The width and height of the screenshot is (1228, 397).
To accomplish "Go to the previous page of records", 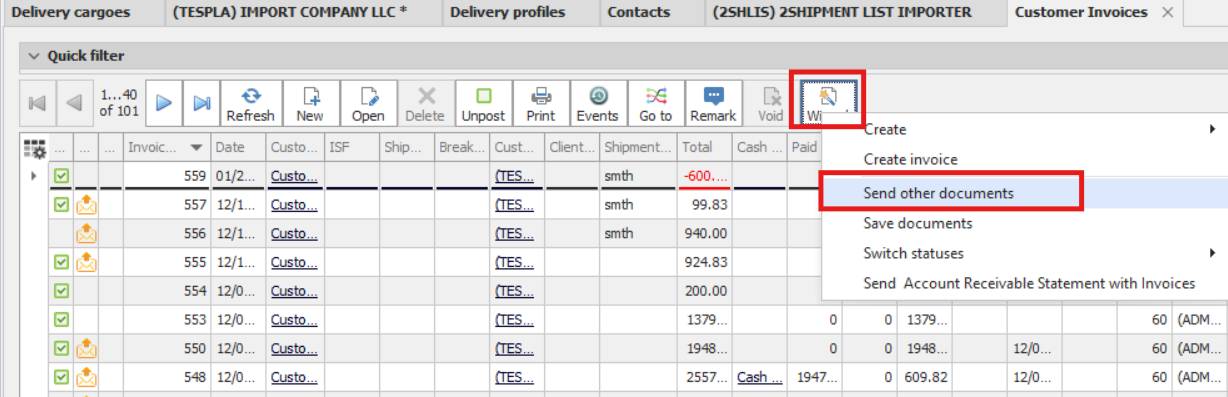I will [73, 103].
